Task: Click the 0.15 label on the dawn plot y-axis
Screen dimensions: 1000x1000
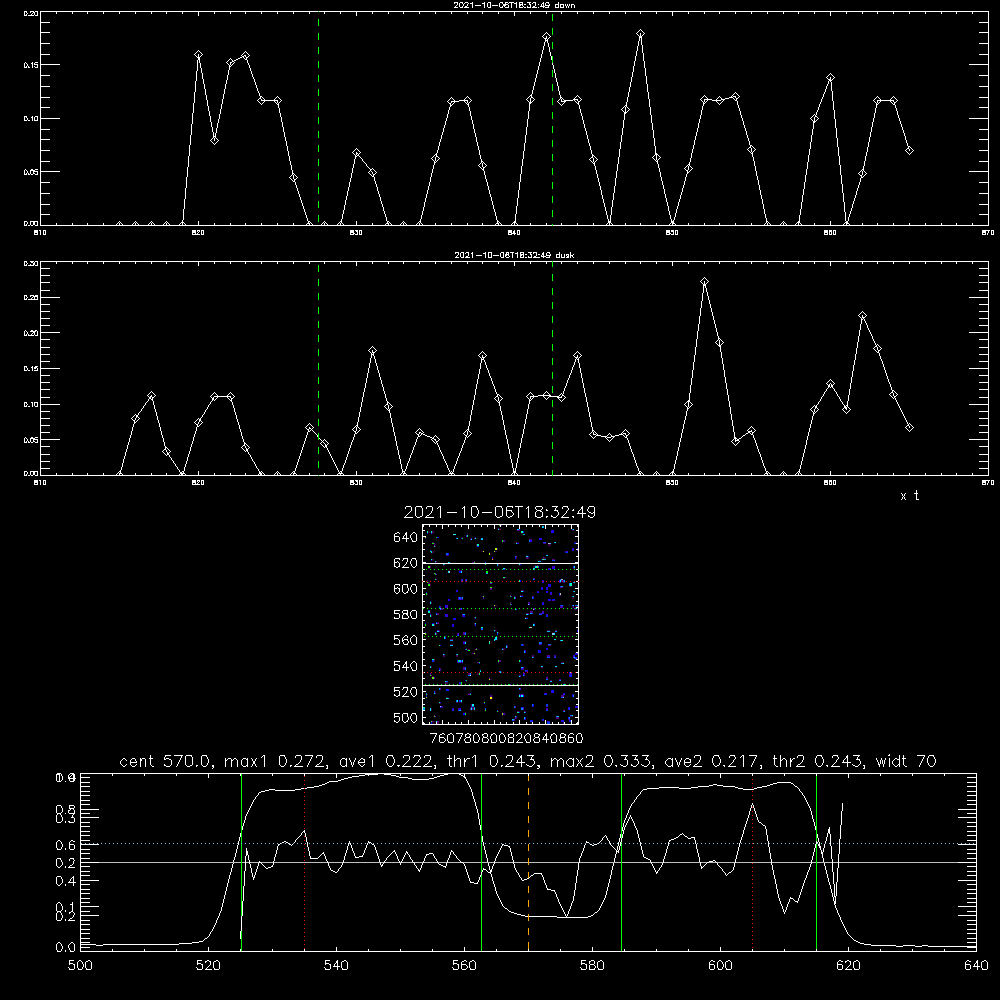Action: click(x=31, y=65)
